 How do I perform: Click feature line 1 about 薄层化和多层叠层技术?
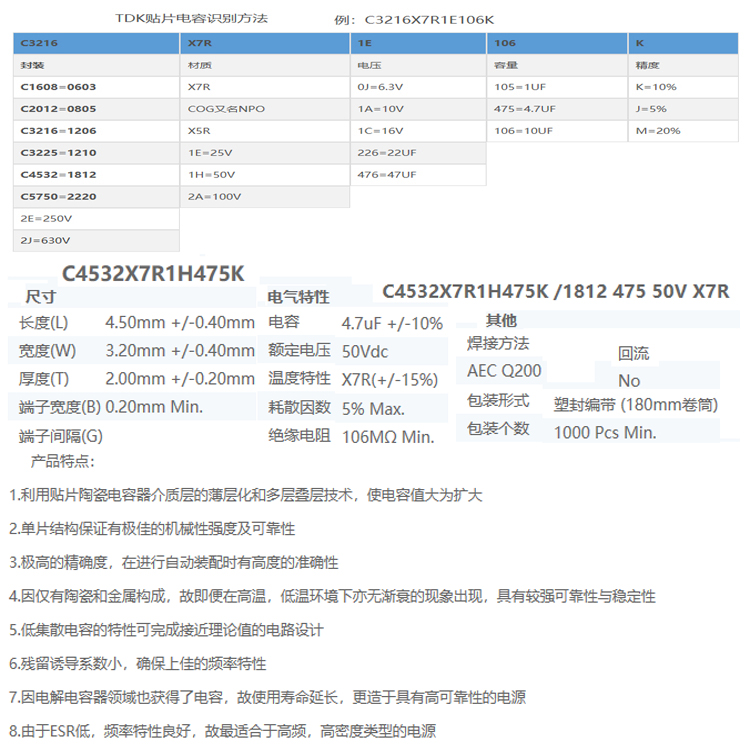click(246, 495)
